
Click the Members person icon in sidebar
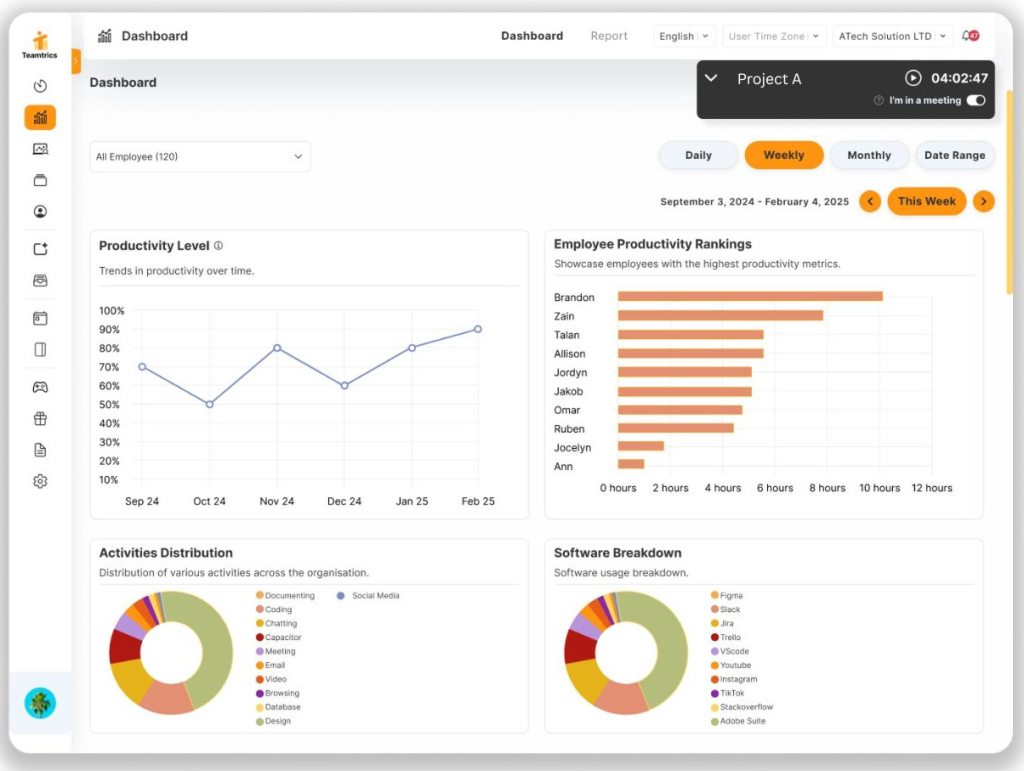(x=40, y=212)
